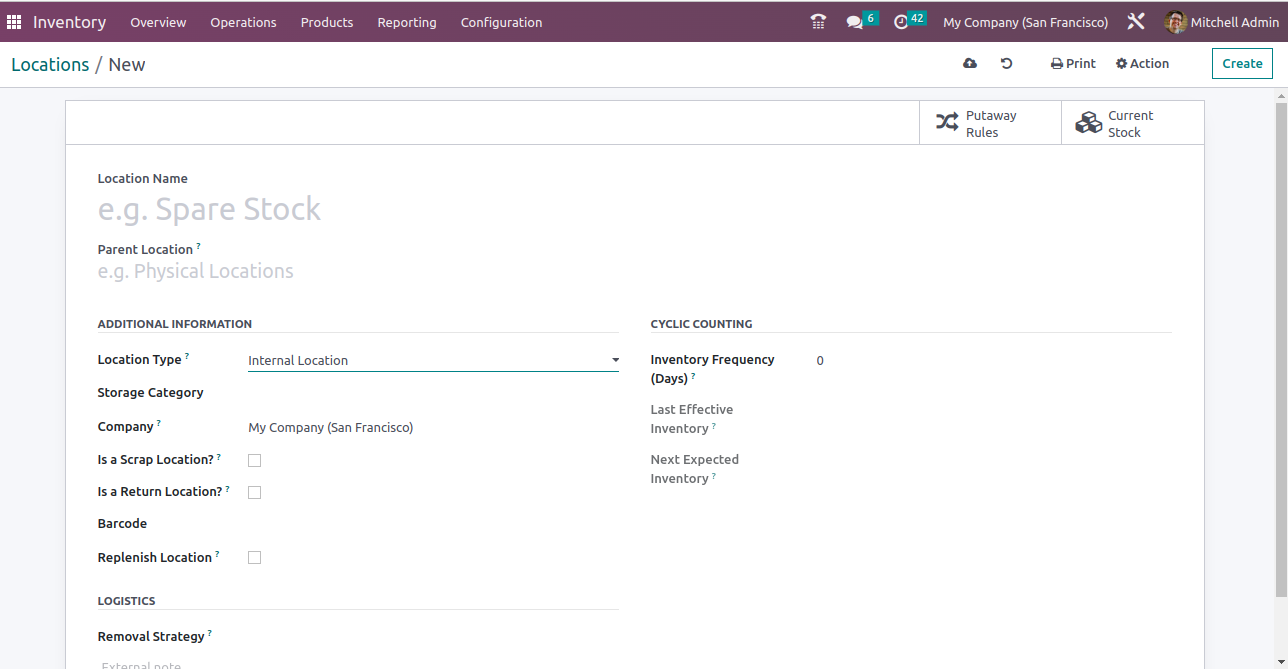1288x669 pixels.
Task: Open the Action dropdown menu
Action: (1142, 63)
